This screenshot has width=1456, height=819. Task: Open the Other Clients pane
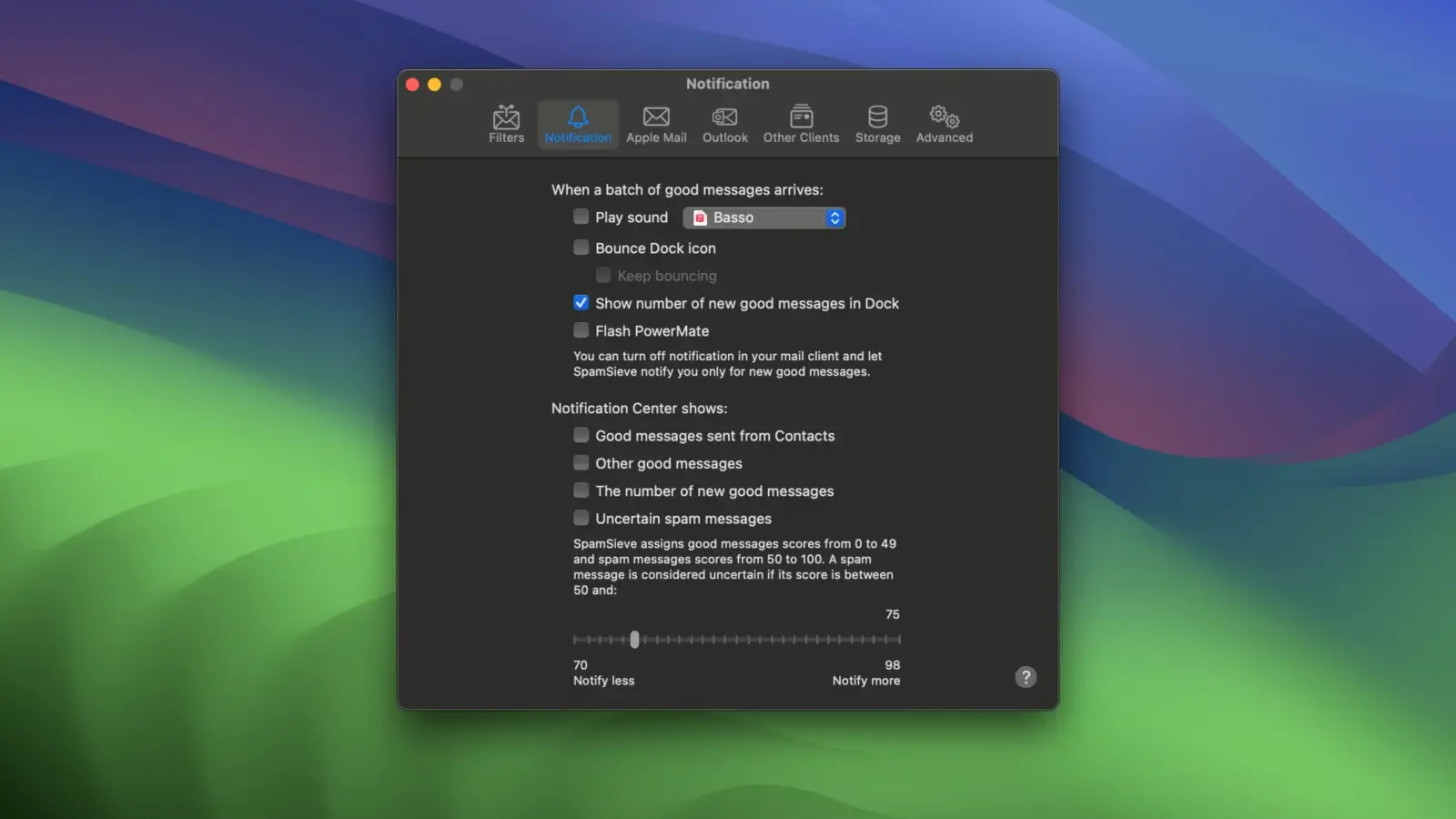click(801, 124)
